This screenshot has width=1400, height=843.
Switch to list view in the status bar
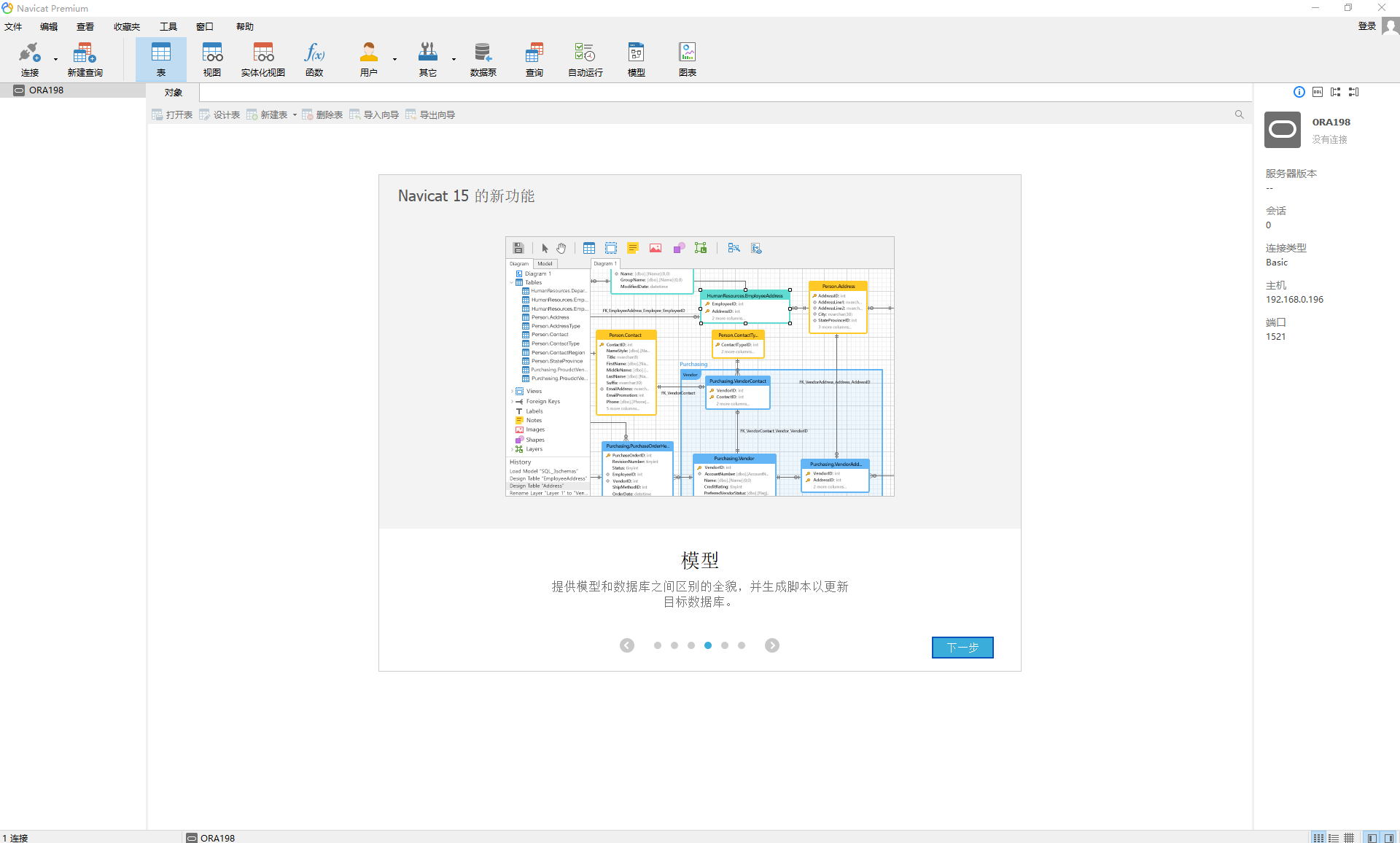click(1332, 837)
